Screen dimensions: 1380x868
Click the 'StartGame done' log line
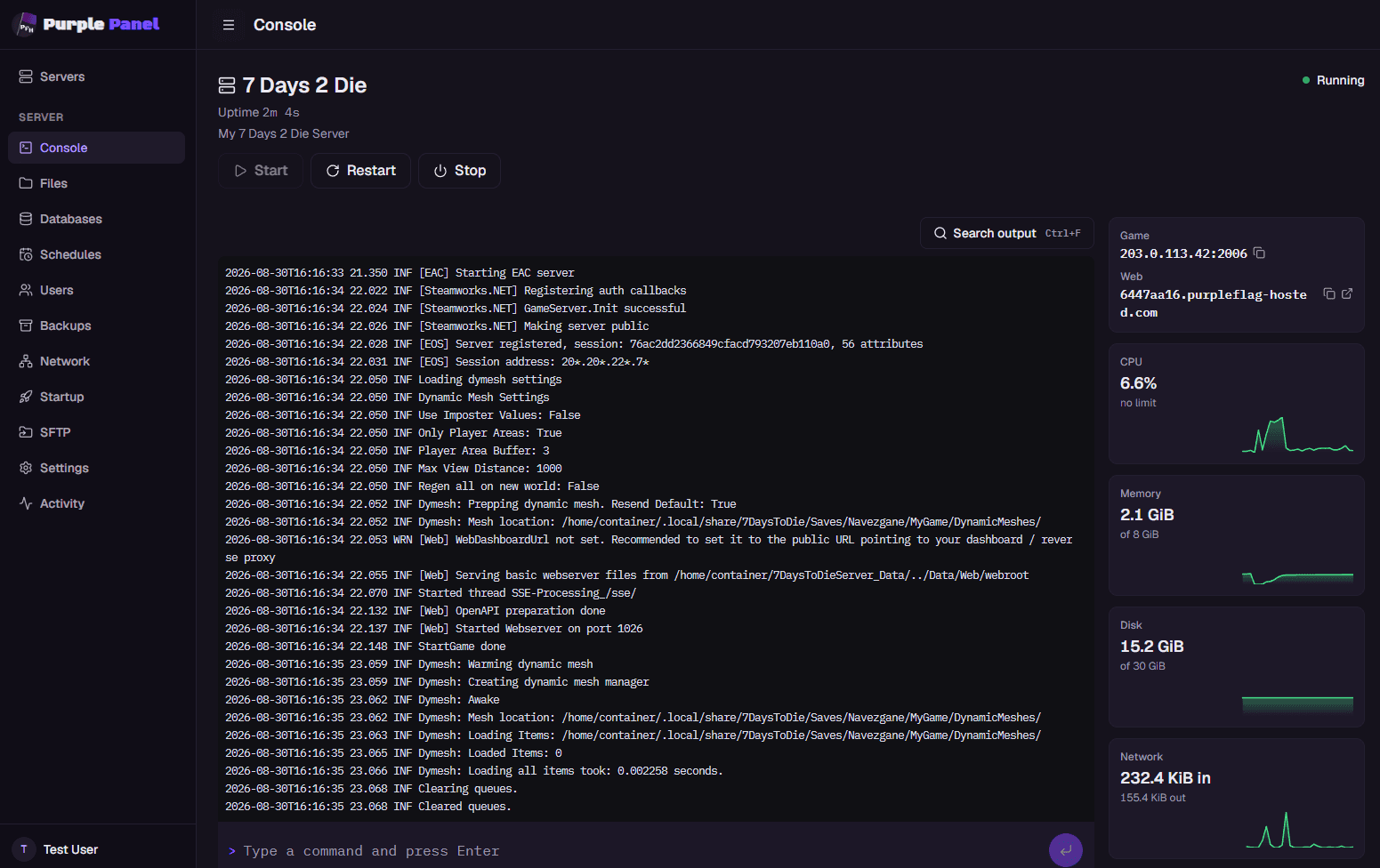tap(365, 647)
